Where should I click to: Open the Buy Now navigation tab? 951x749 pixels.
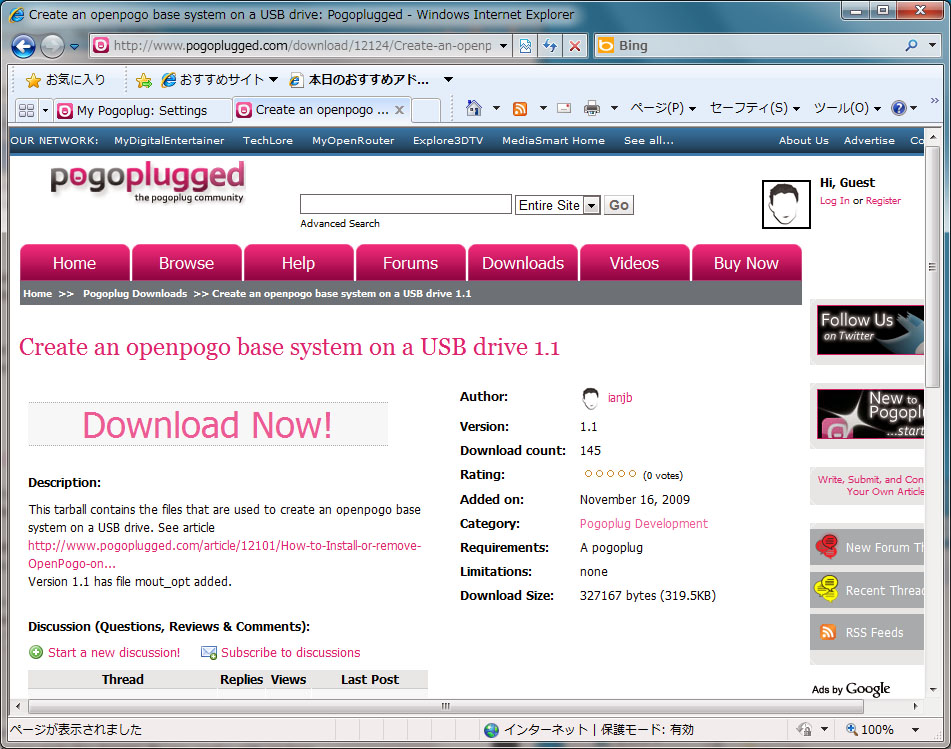746,263
